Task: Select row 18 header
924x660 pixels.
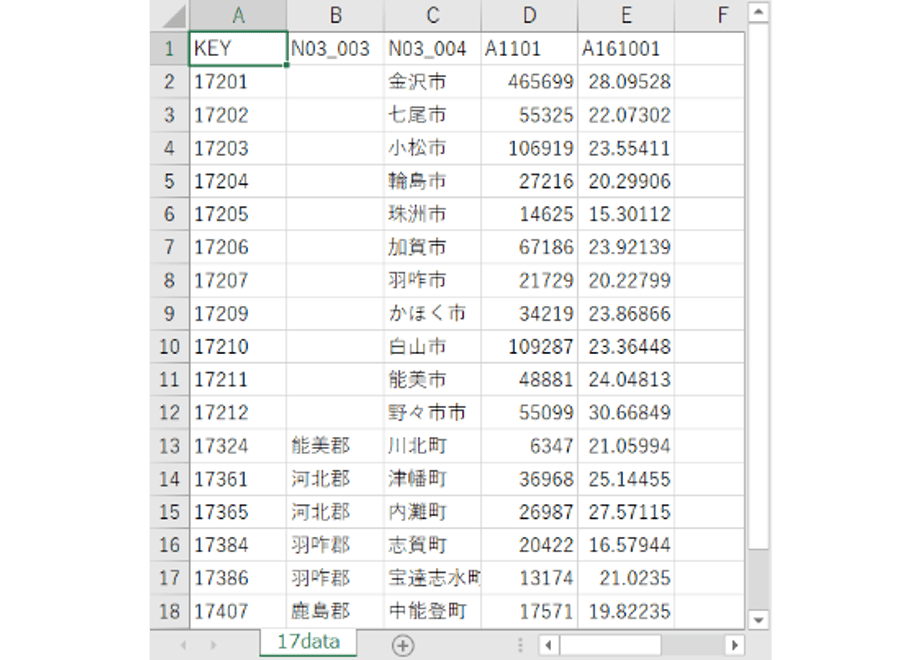Action: point(170,612)
